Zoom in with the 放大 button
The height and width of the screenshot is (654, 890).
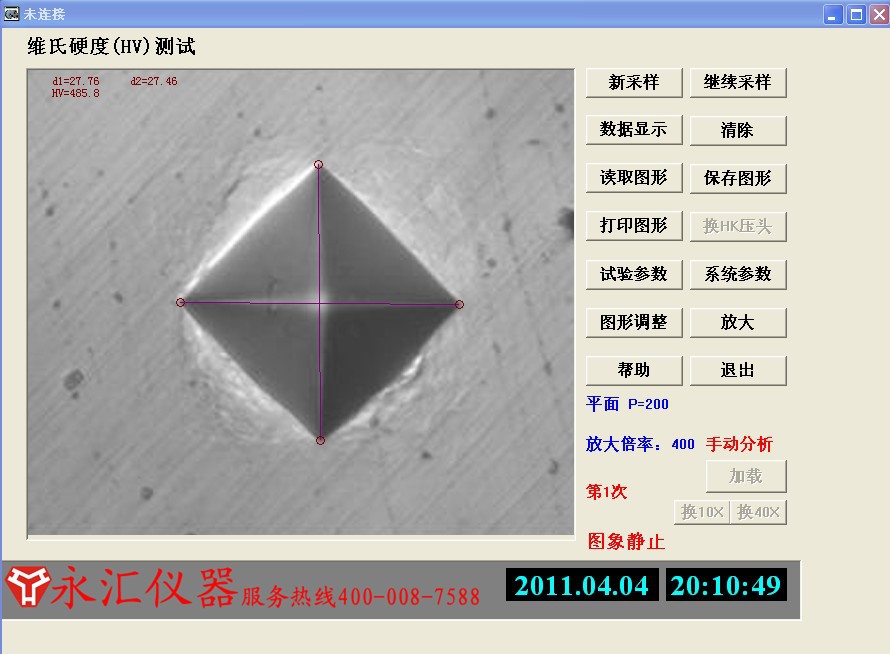pos(737,322)
